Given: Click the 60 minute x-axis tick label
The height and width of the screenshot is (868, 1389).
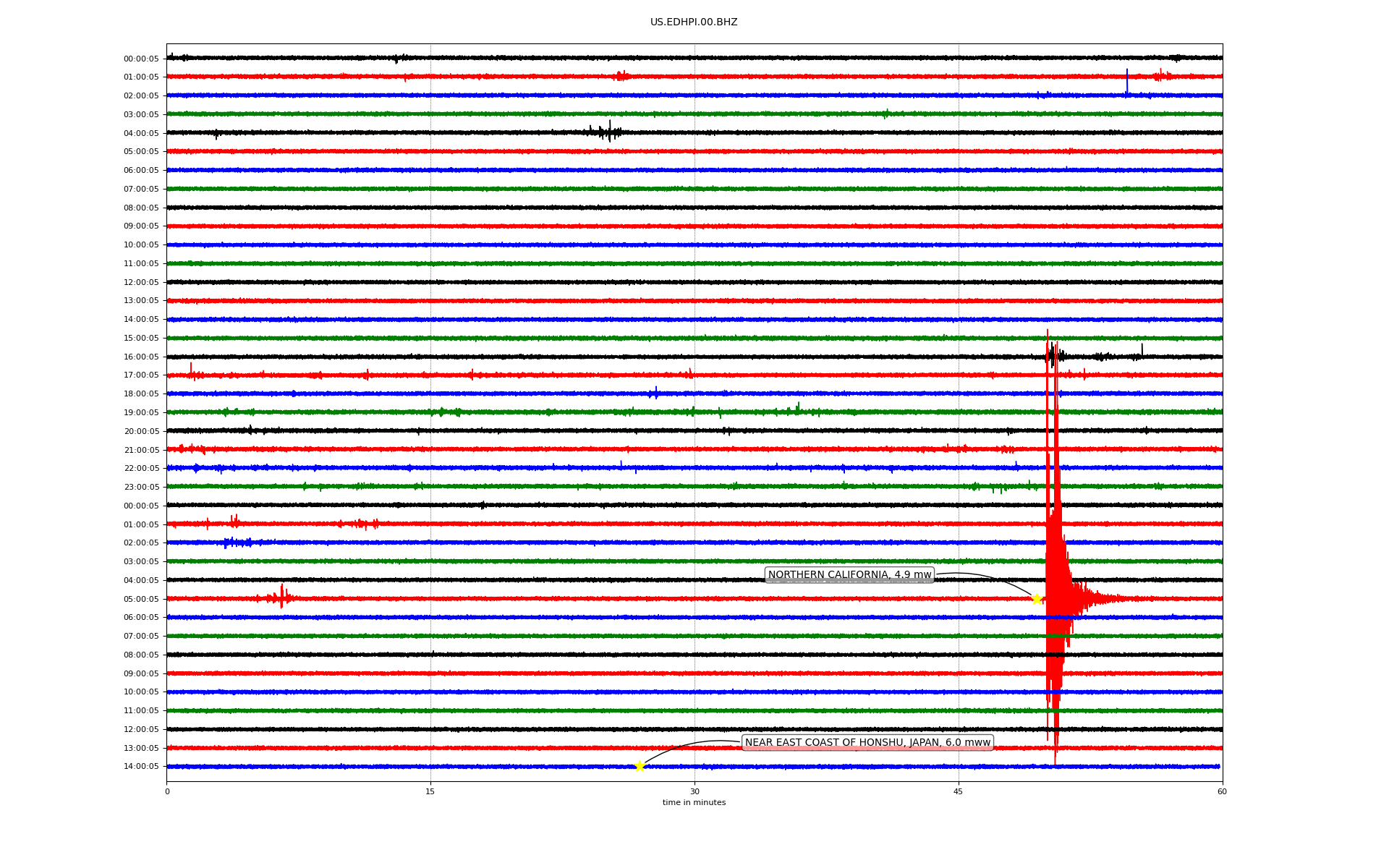Looking at the screenshot, I should 1221,791.
